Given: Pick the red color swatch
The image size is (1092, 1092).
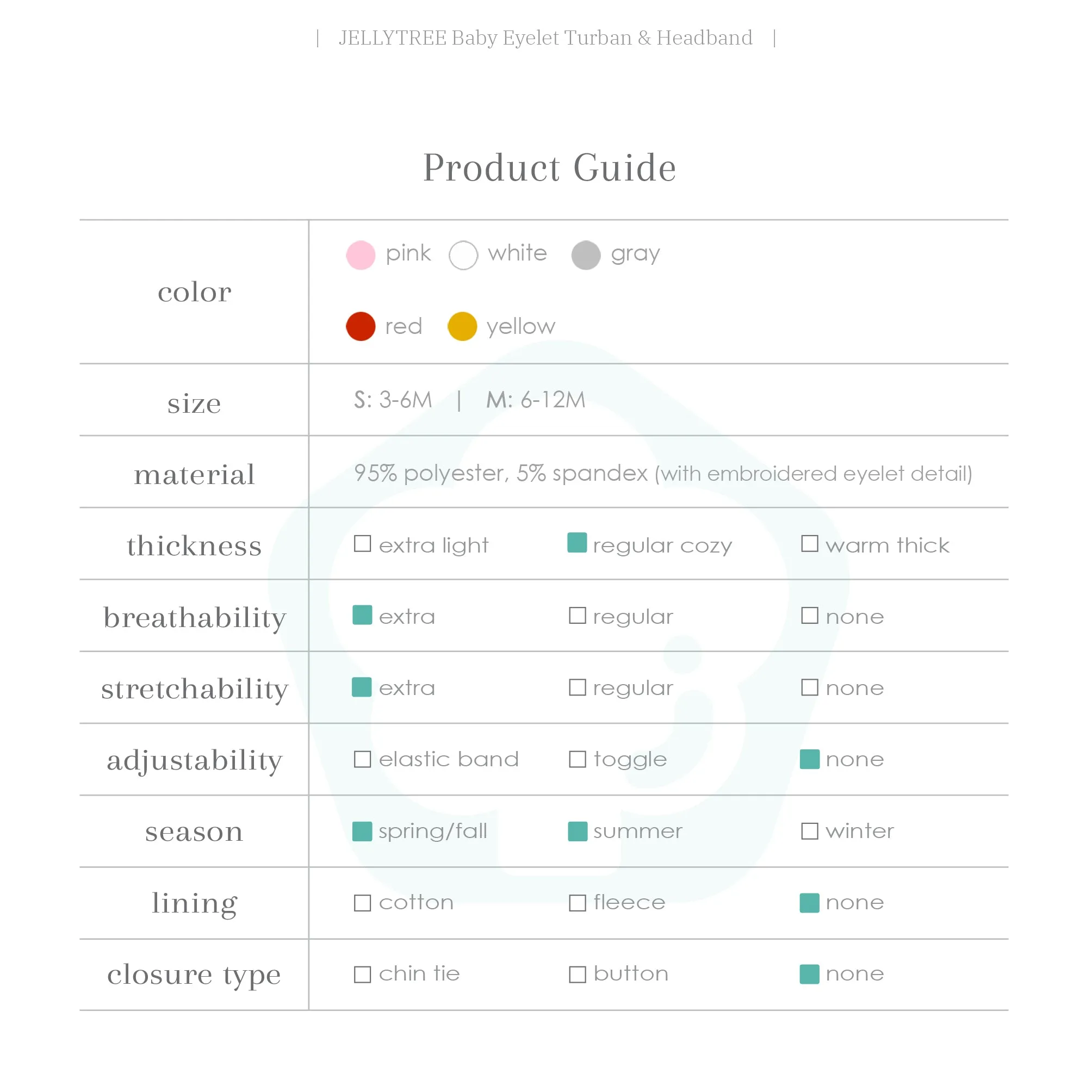Looking at the screenshot, I should pyautogui.click(x=361, y=326).
